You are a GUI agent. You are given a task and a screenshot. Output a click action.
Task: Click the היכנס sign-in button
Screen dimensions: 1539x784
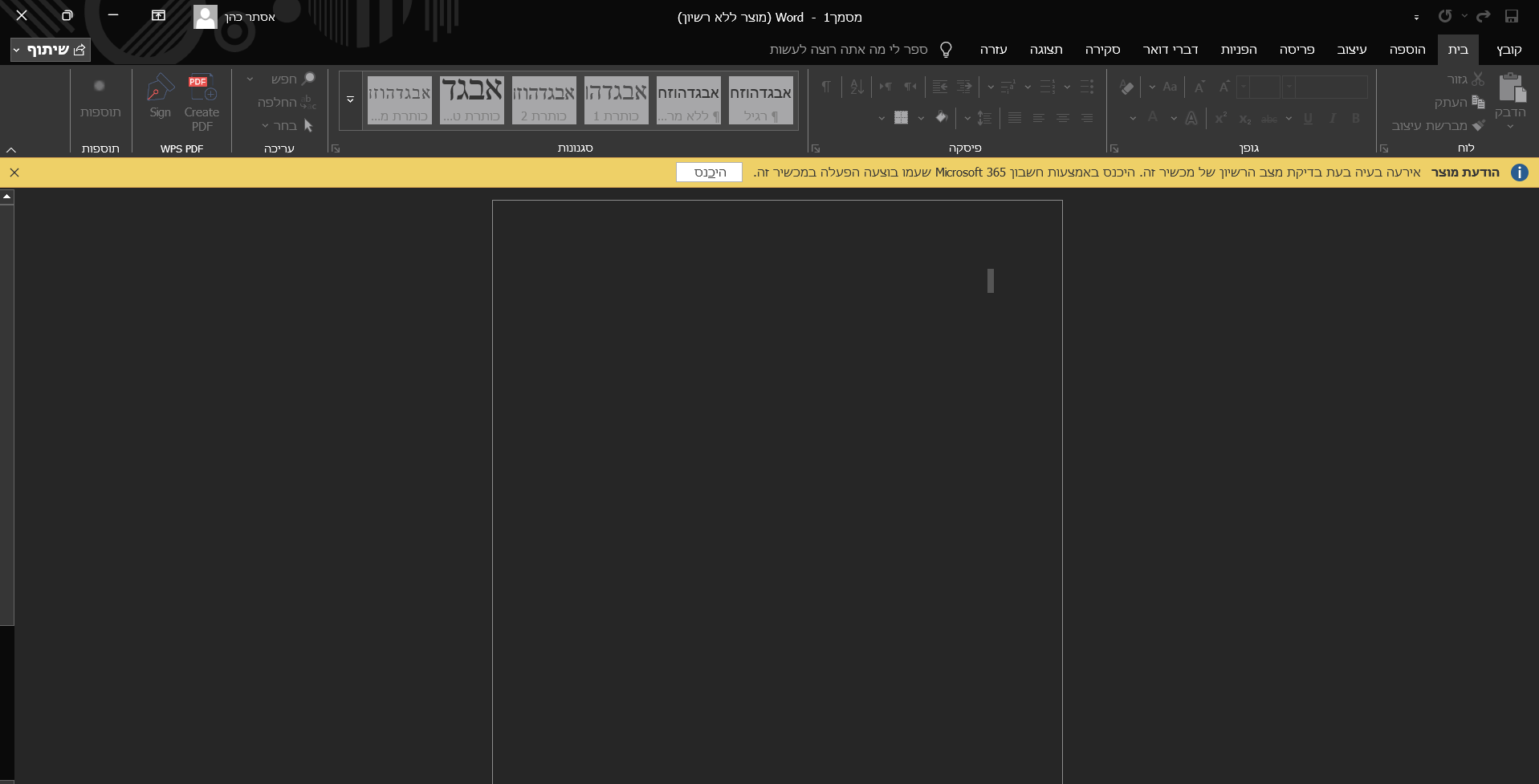pos(709,173)
